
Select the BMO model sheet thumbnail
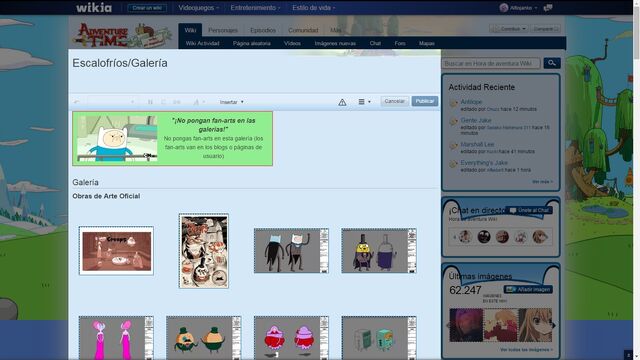coord(379,338)
